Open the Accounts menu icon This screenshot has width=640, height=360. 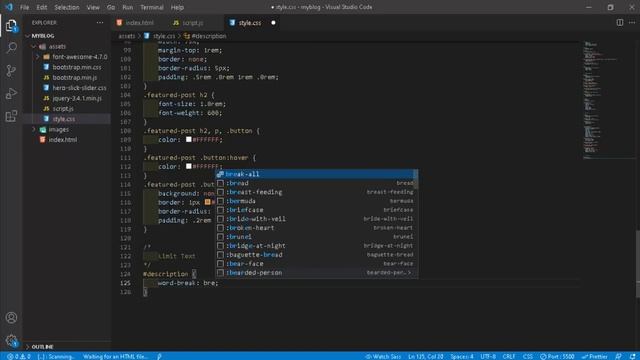11,317
